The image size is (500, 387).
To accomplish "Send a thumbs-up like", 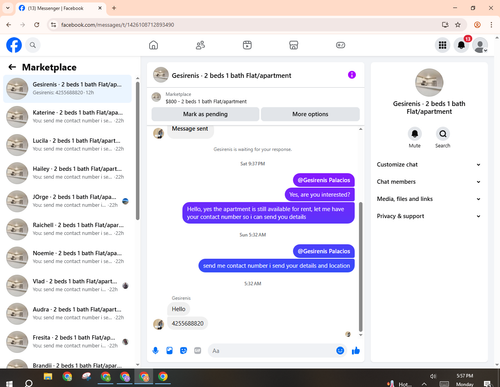I will [x=356, y=351].
